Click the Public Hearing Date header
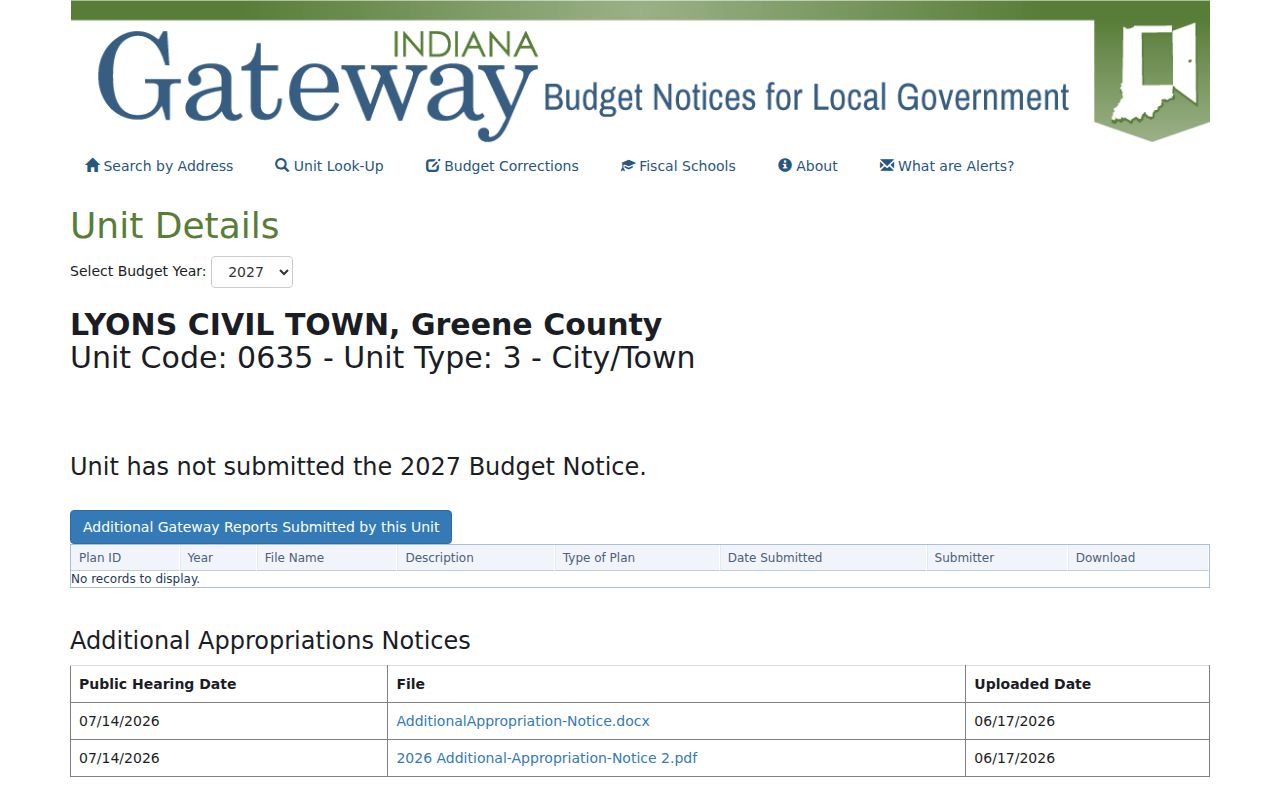 click(158, 684)
